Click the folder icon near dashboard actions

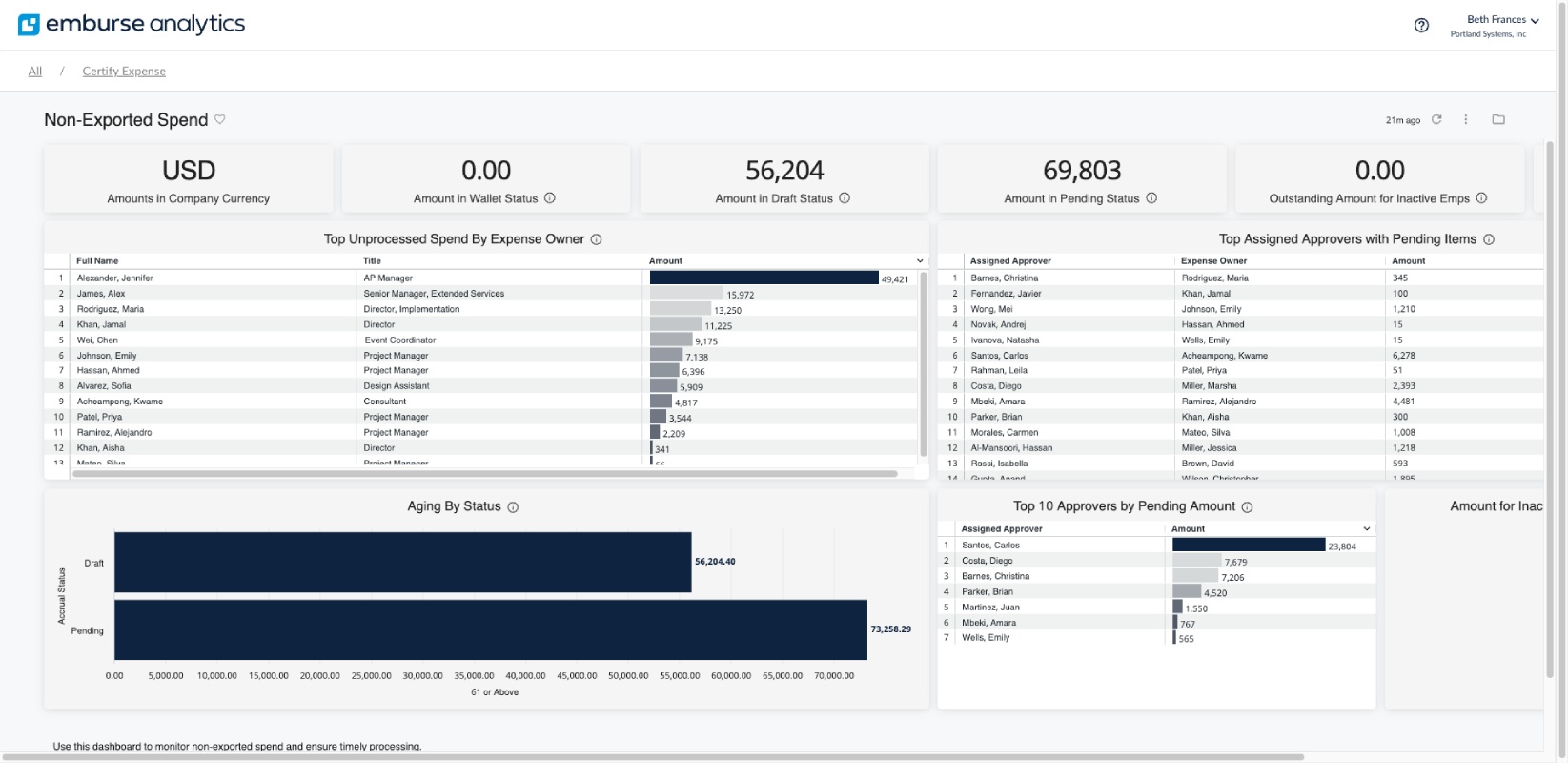1498,119
